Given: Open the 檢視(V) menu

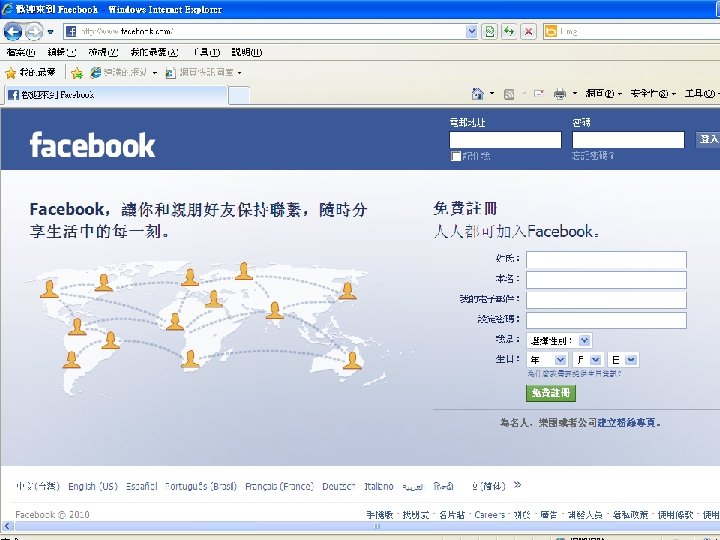Looking at the screenshot, I should (x=103, y=52).
